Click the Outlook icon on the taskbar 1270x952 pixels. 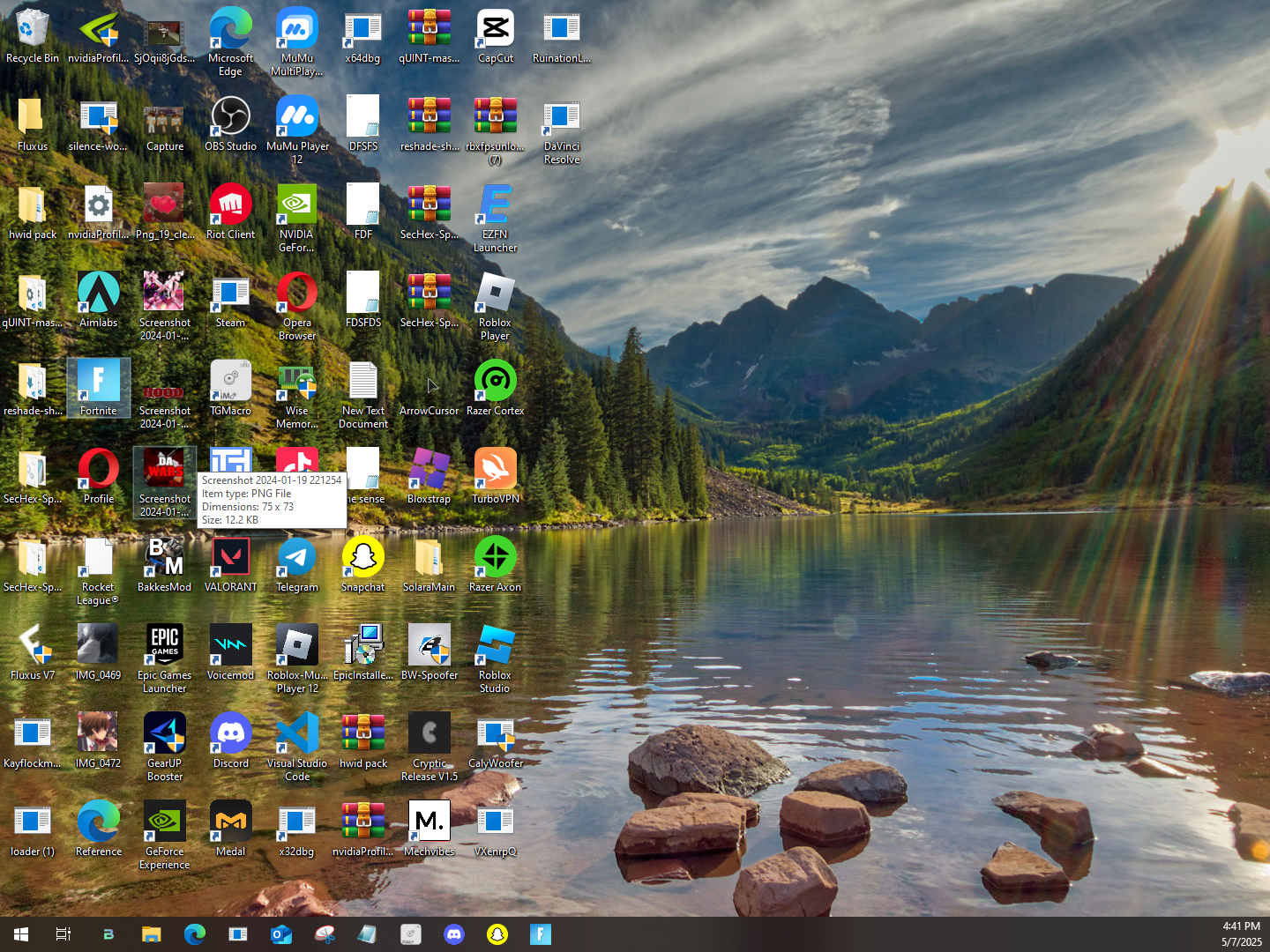coord(281,934)
